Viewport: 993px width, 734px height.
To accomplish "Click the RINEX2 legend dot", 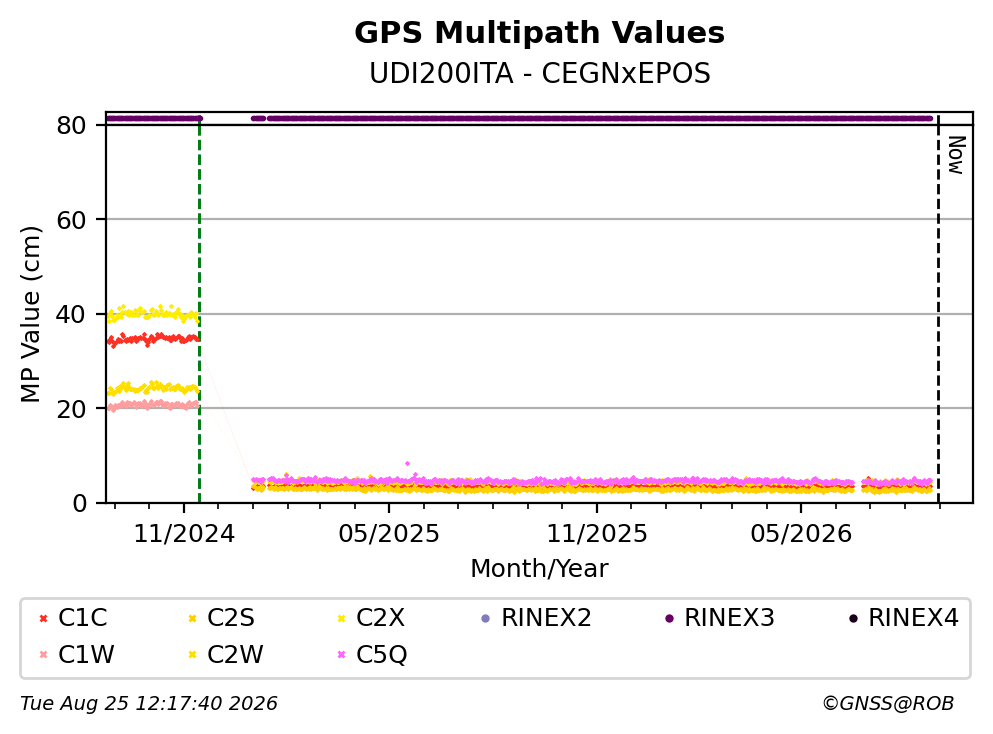I will (486, 618).
